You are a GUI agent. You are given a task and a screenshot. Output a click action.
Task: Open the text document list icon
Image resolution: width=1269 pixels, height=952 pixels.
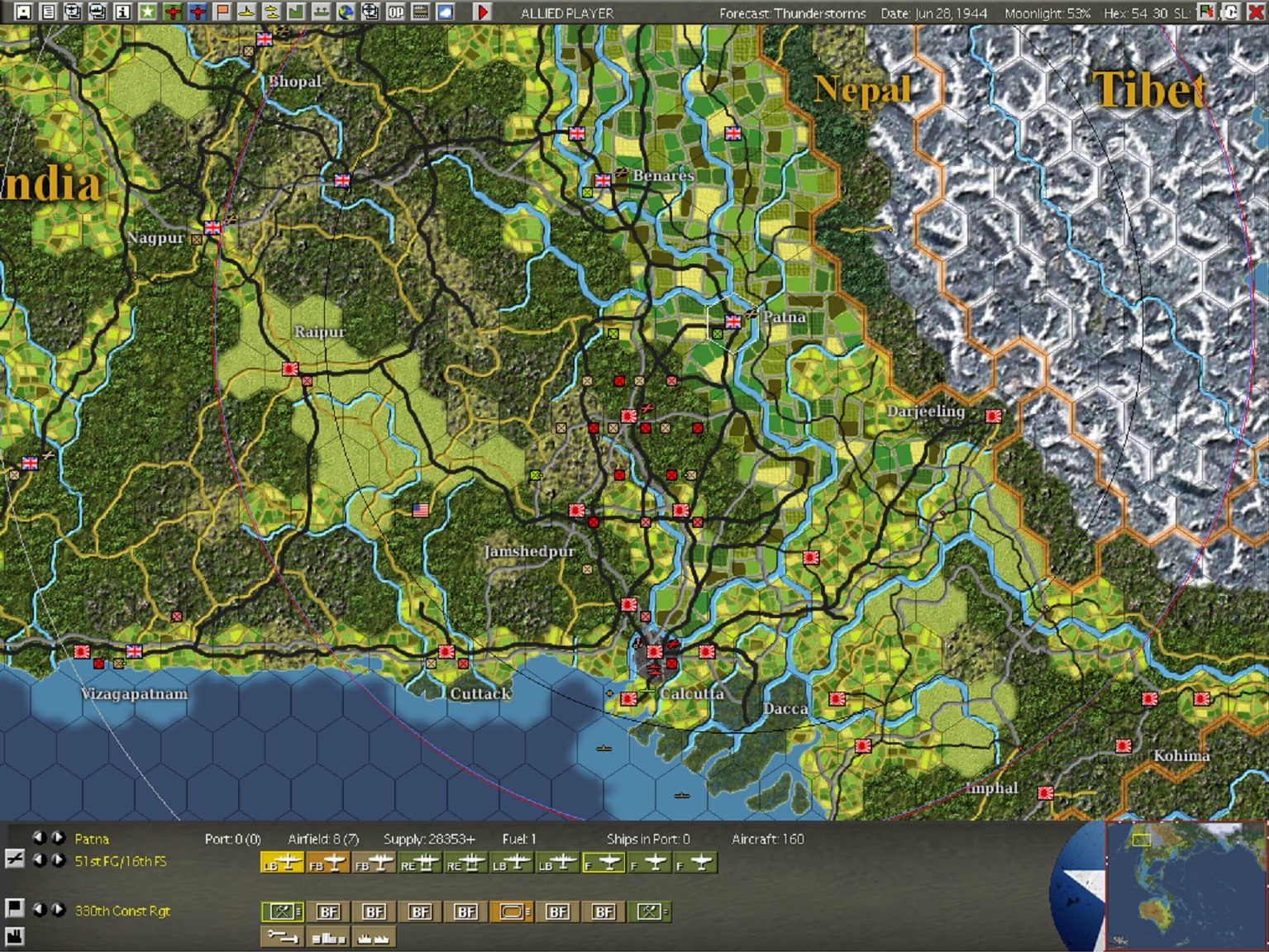coord(49,12)
